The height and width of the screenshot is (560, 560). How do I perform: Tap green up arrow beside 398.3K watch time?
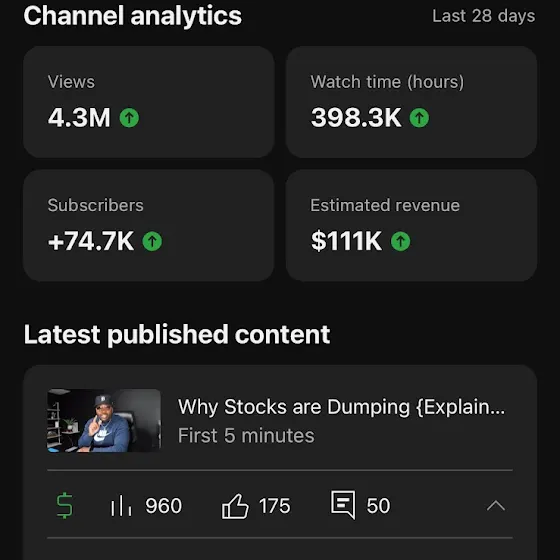pos(419,118)
